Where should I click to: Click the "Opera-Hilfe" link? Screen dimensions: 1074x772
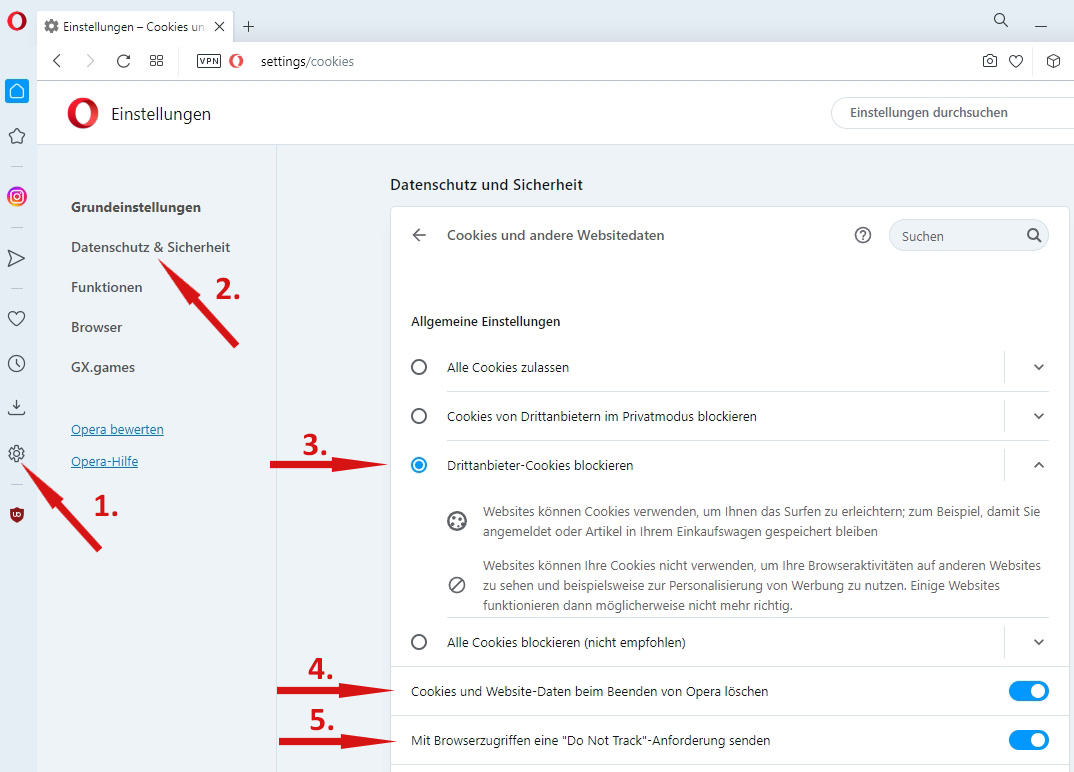pyautogui.click(x=104, y=462)
